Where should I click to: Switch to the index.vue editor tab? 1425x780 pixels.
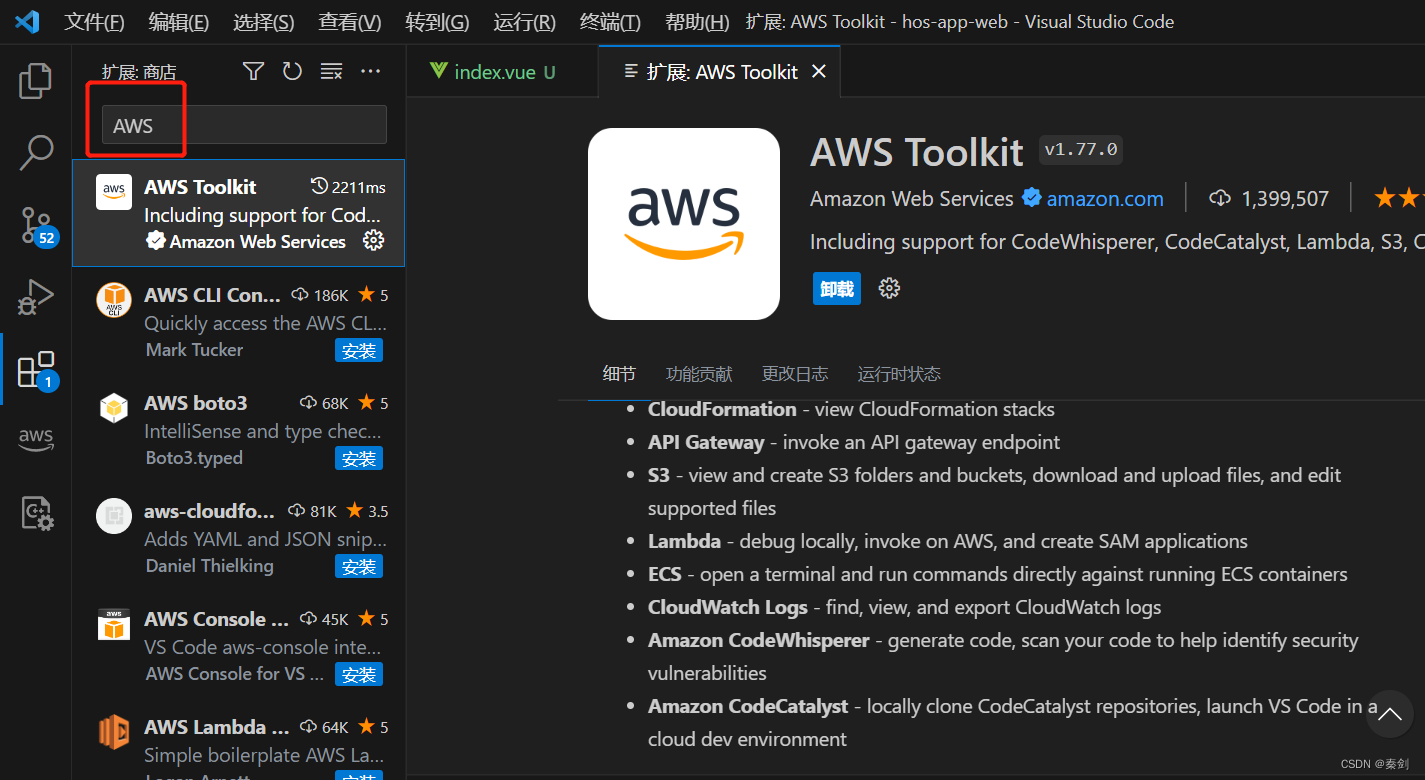[x=501, y=71]
